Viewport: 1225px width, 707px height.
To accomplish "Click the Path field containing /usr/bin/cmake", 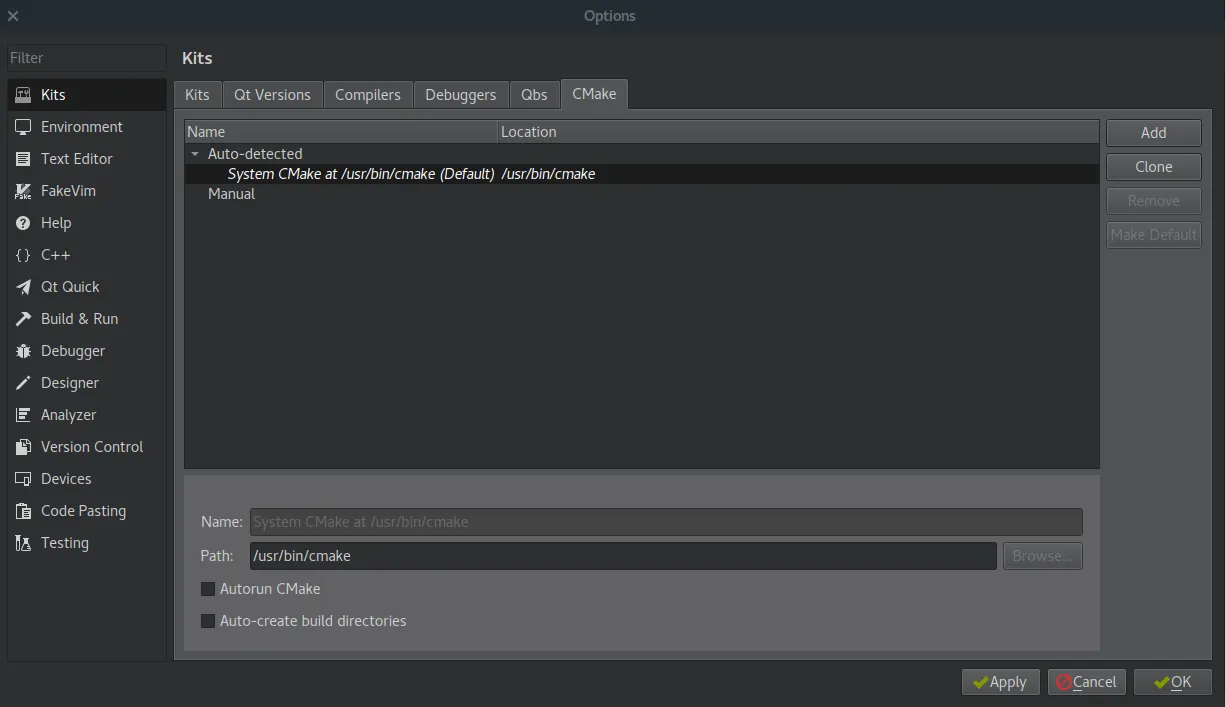I will click(623, 556).
